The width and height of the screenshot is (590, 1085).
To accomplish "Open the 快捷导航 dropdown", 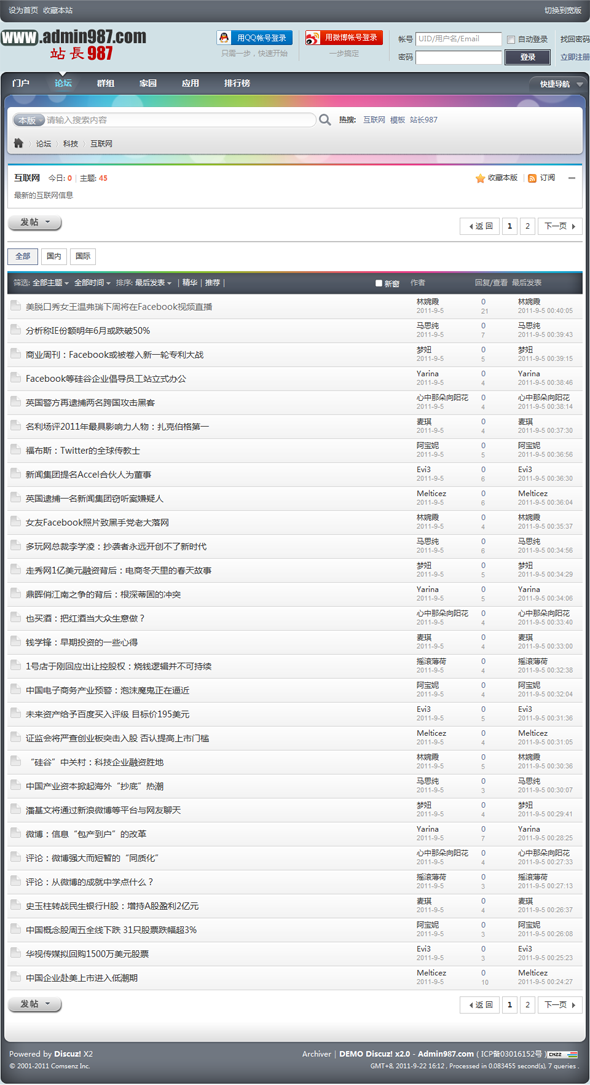I will click(560, 84).
